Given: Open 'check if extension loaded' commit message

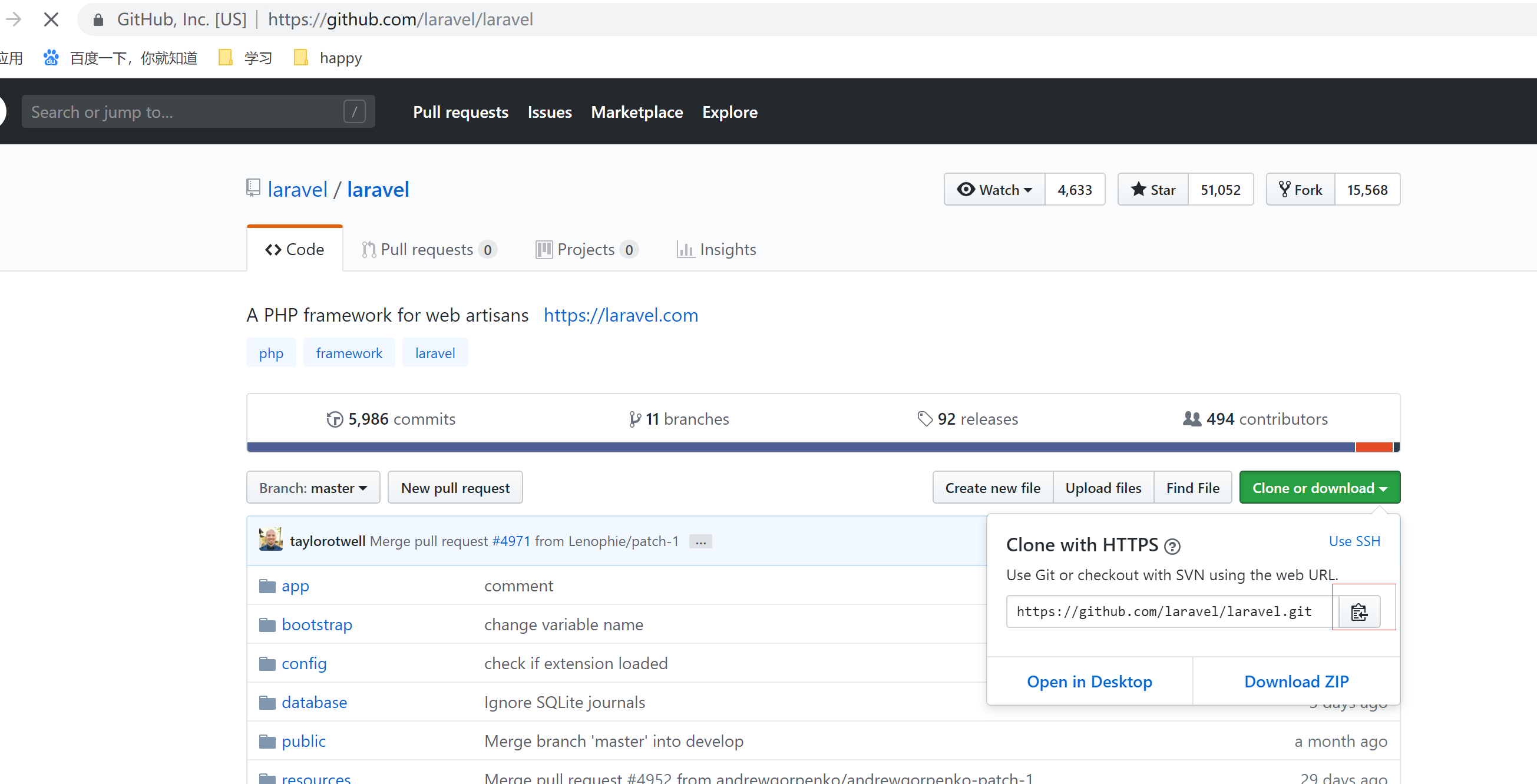Looking at the screenshot, I should (x=576, y=663).
